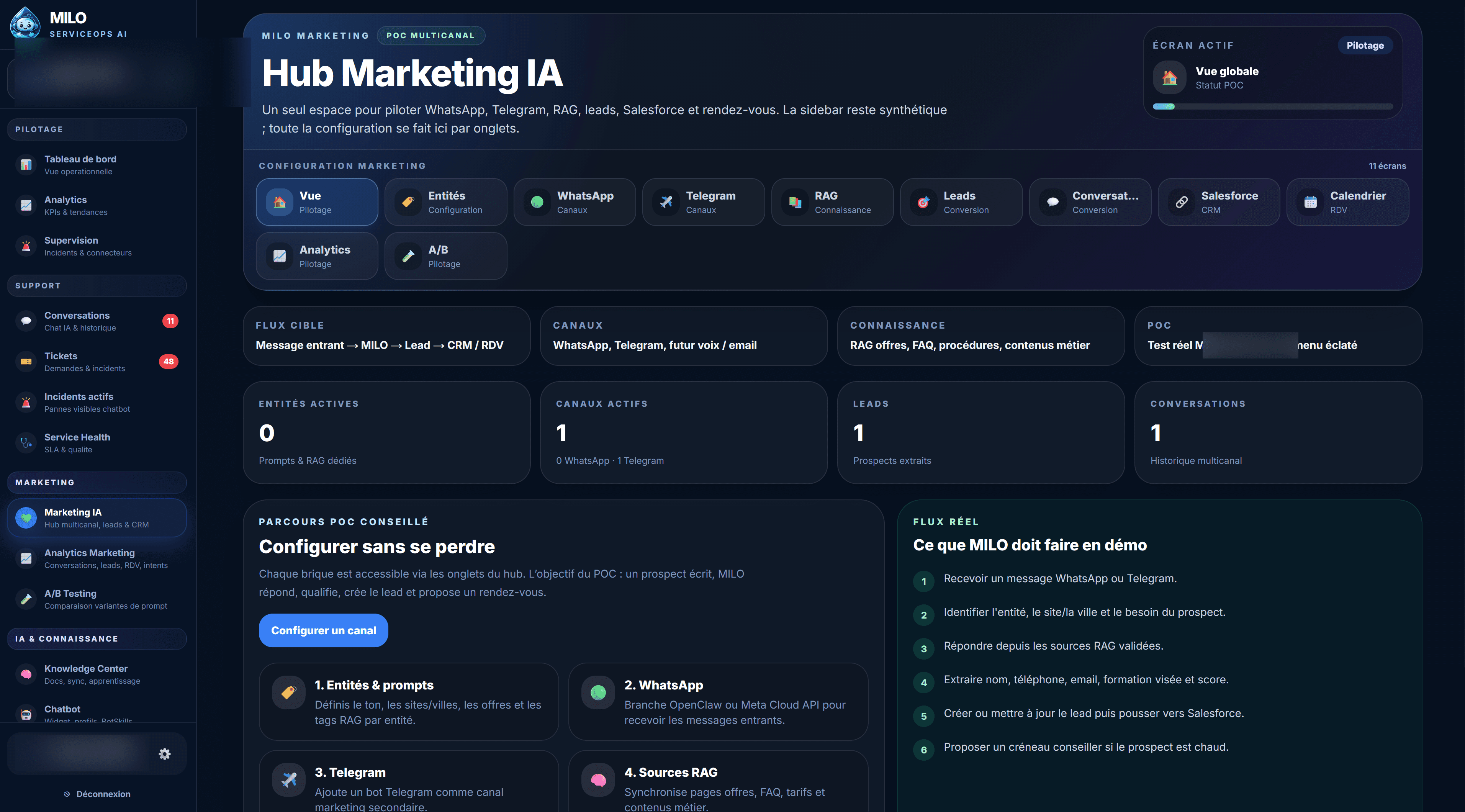Image resolution: width=1465 pixels, height=812 pixels.
Task: Open the 3. Telegram step card
Action: (408, 782)
